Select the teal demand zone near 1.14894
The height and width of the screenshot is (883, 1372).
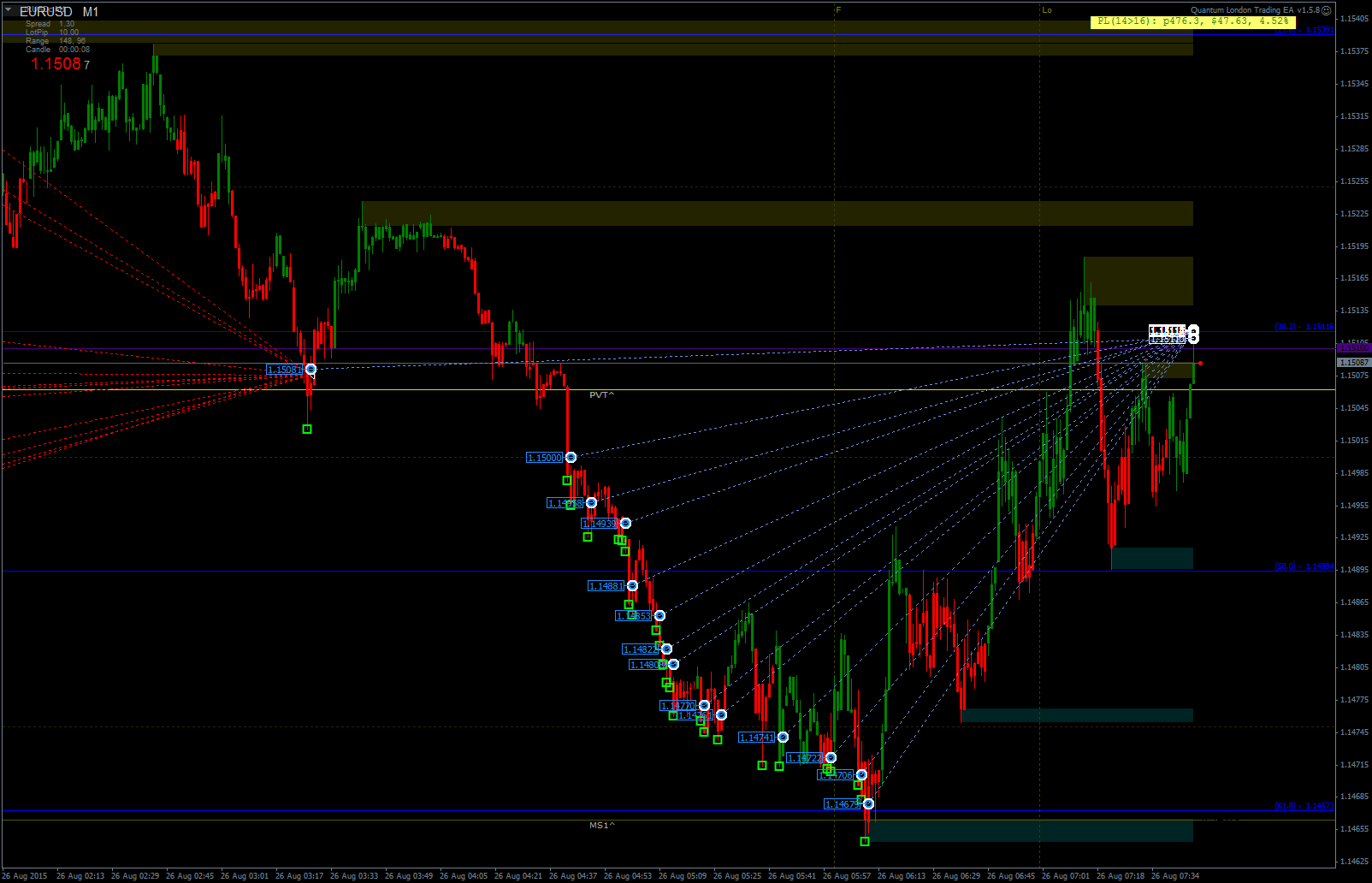click(1151, 559)
